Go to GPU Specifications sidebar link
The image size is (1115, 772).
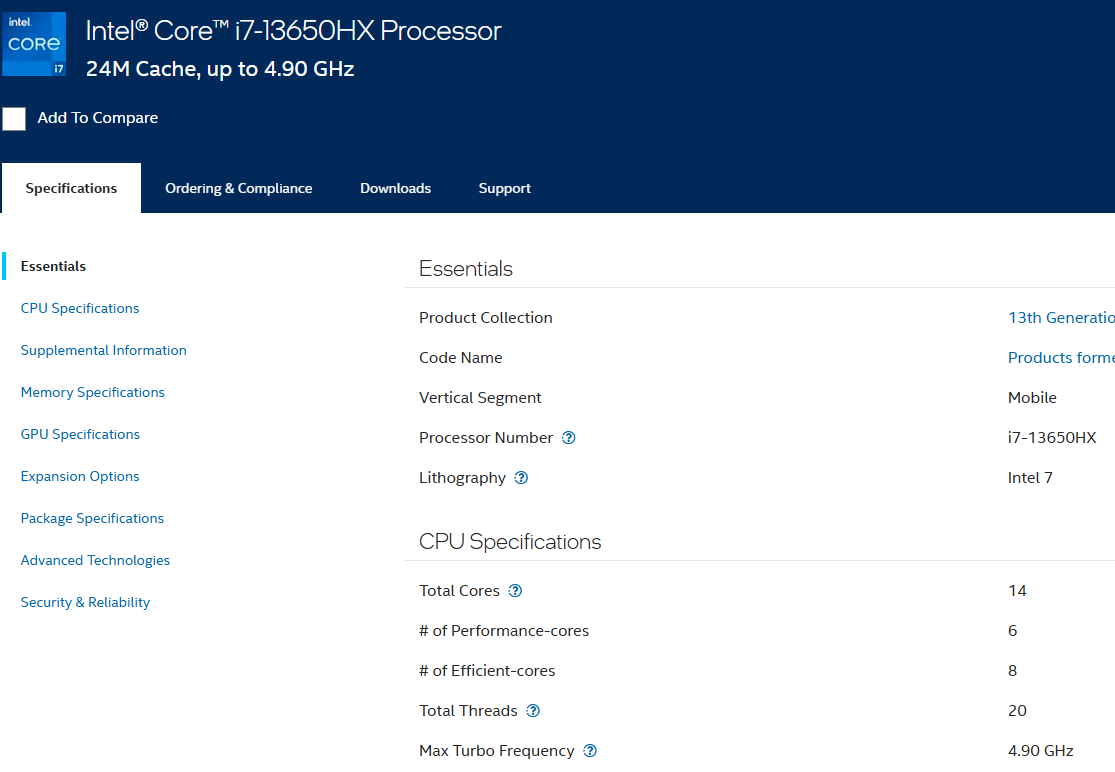click(x=80, y=434)
